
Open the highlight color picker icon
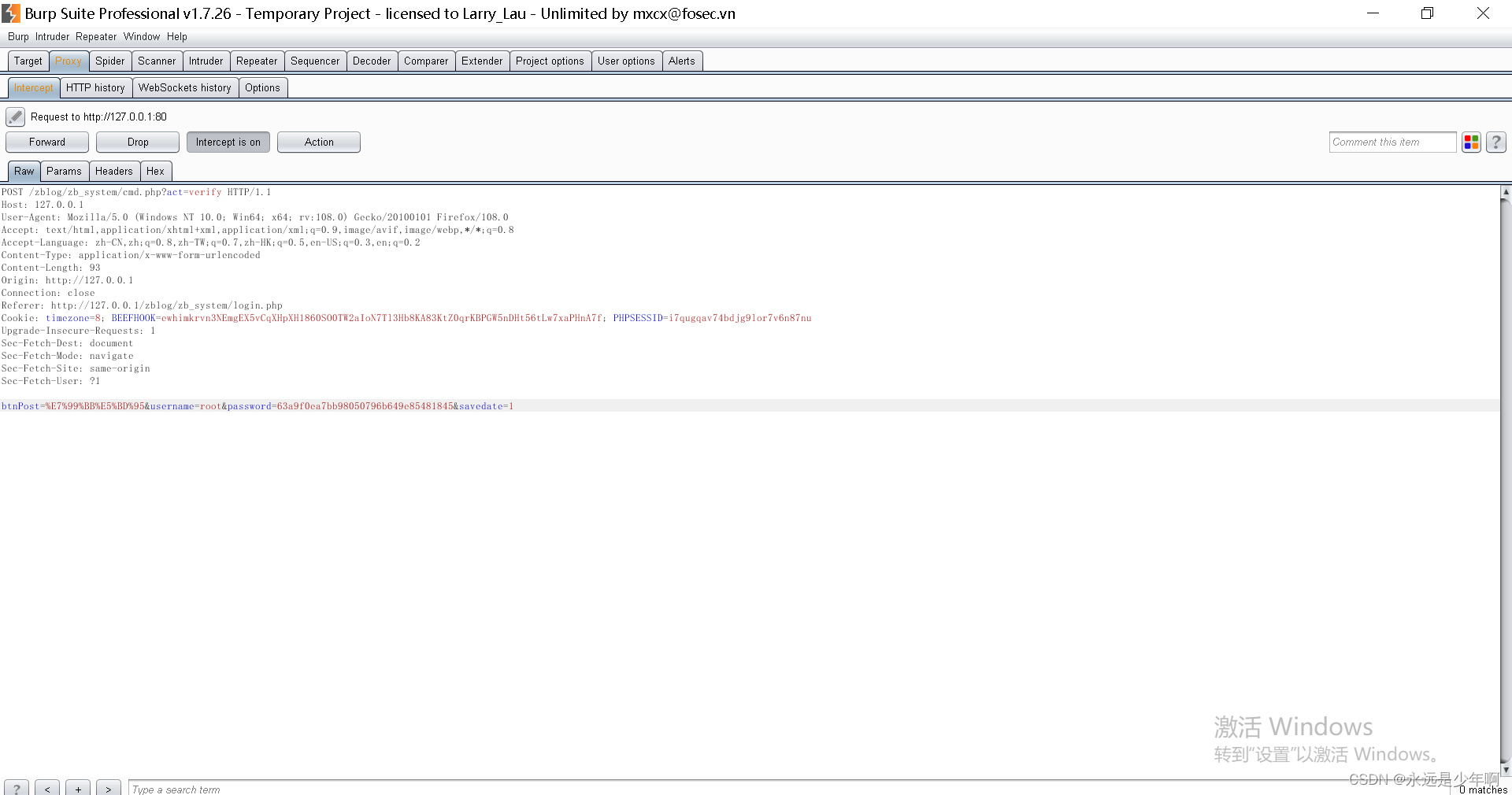click(1471, 142)
